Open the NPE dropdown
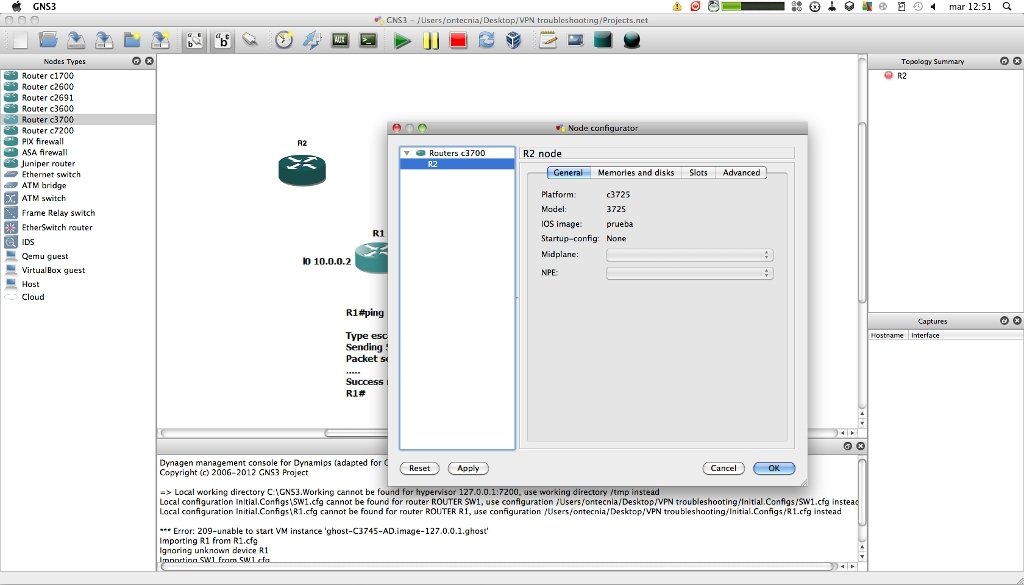This screenshot has height=585, width=1024. (690, 273)
